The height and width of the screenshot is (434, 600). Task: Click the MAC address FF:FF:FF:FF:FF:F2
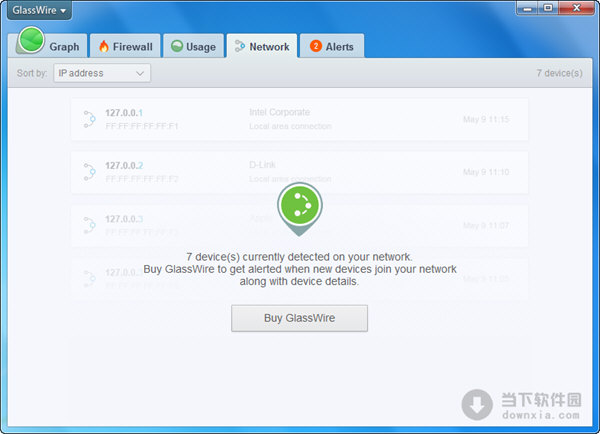[x=142, y=179]
